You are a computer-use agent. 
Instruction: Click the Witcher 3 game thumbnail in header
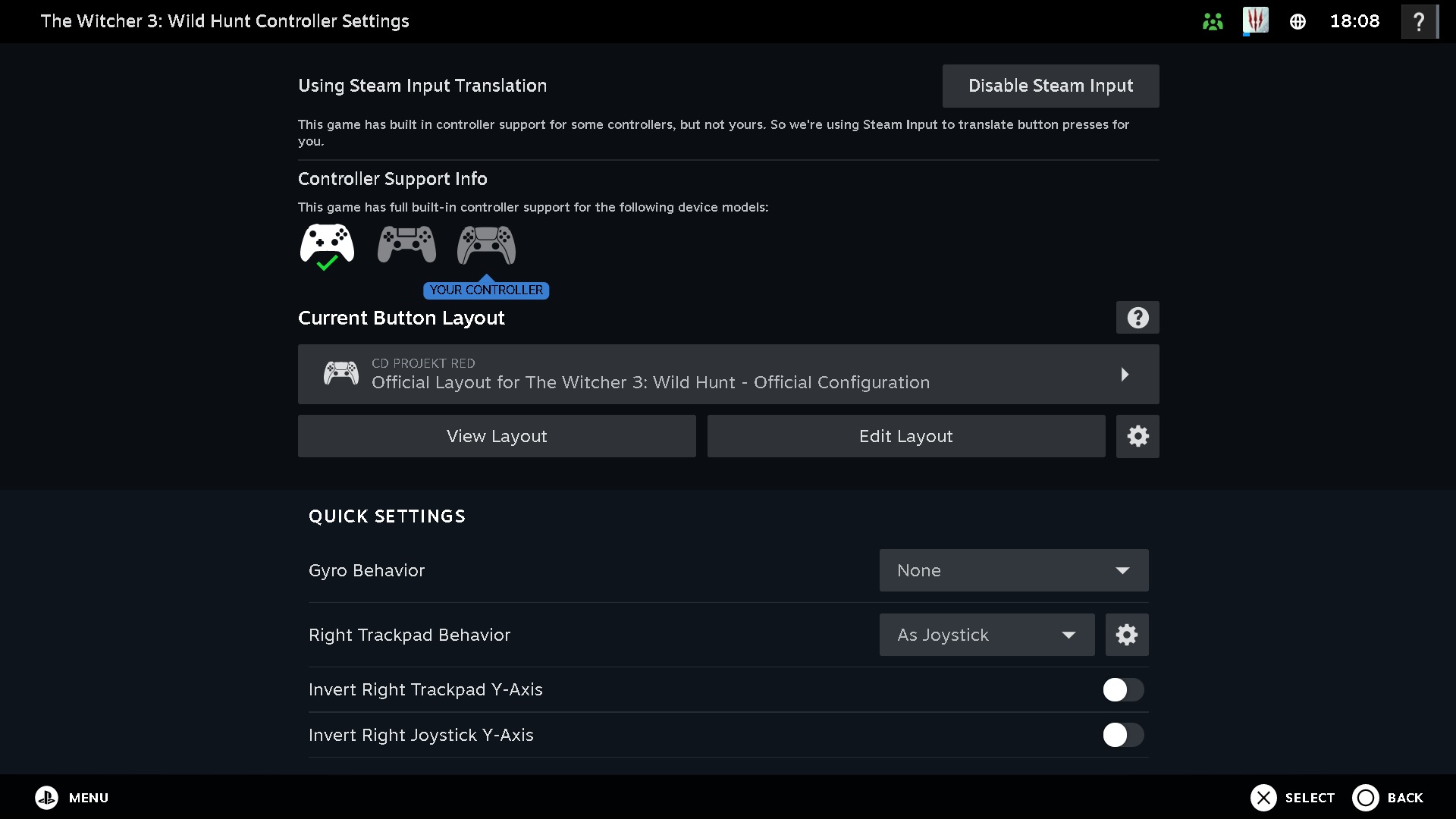(x=1255, y=20)
